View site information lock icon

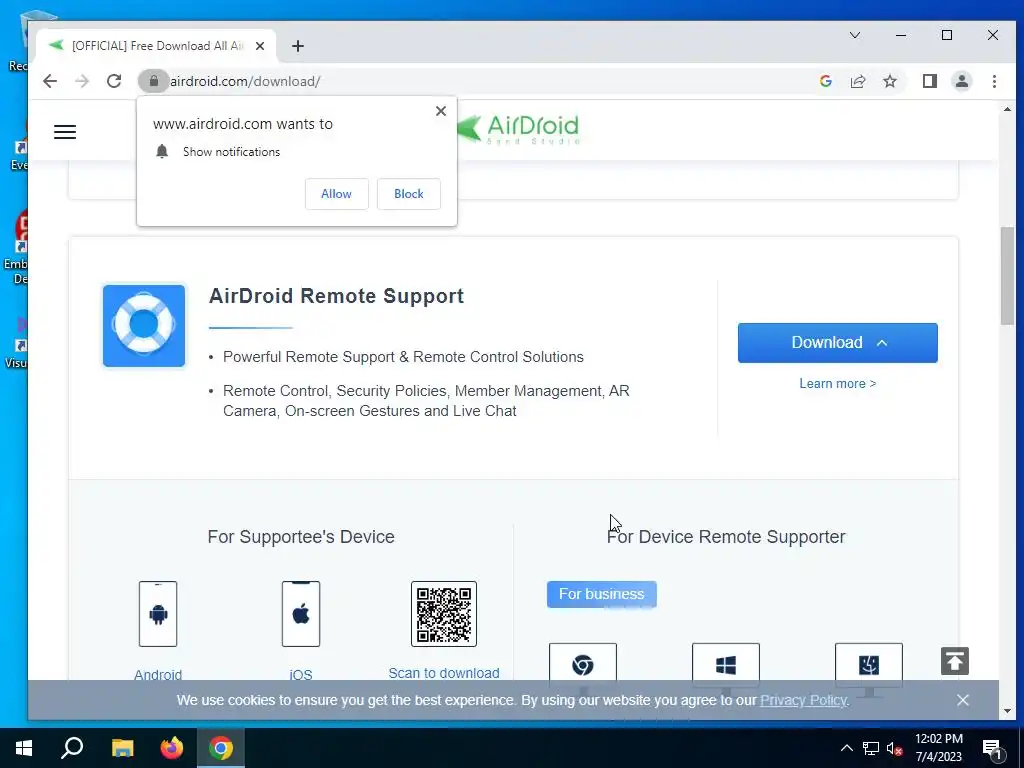pos(154,81)
